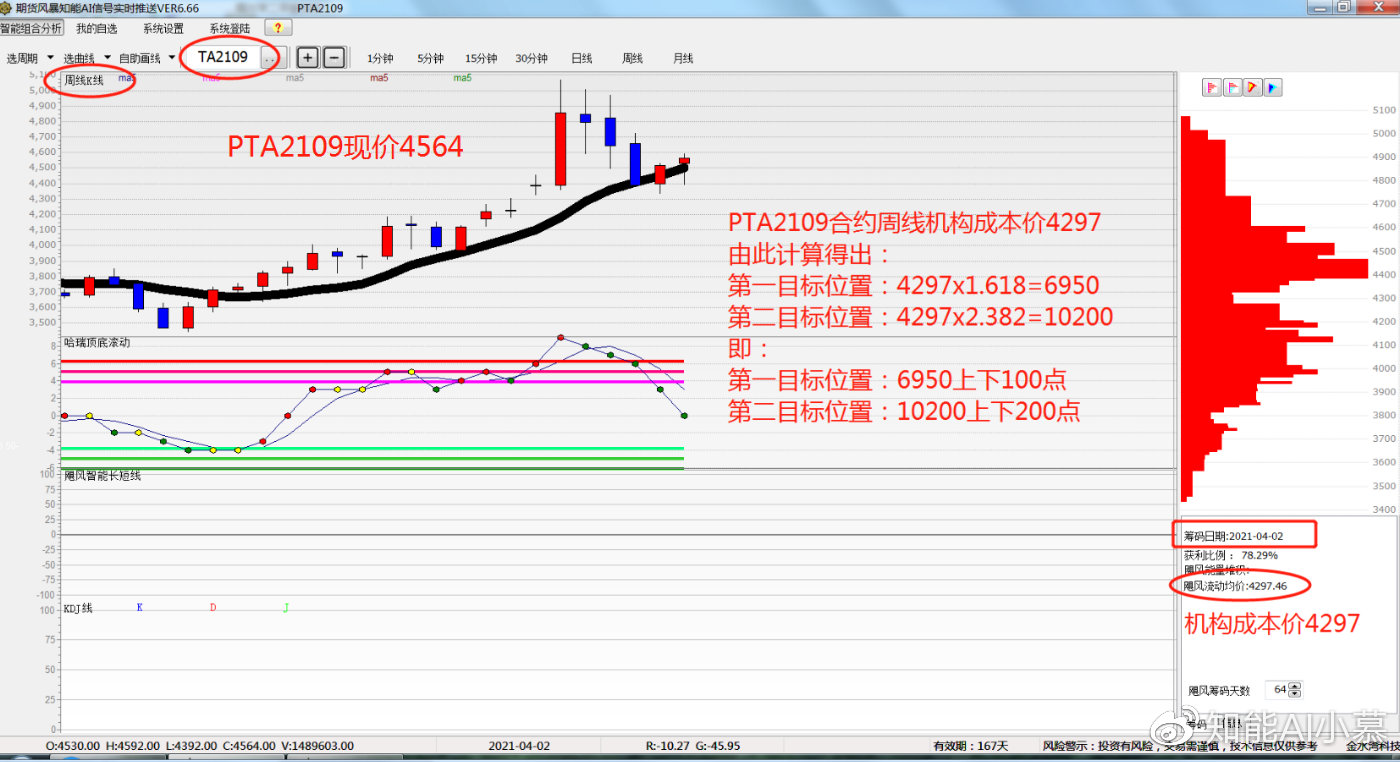1400x762 pixels.
Task: Click the first chip distribution flag icon
Action: point(1211,88)
